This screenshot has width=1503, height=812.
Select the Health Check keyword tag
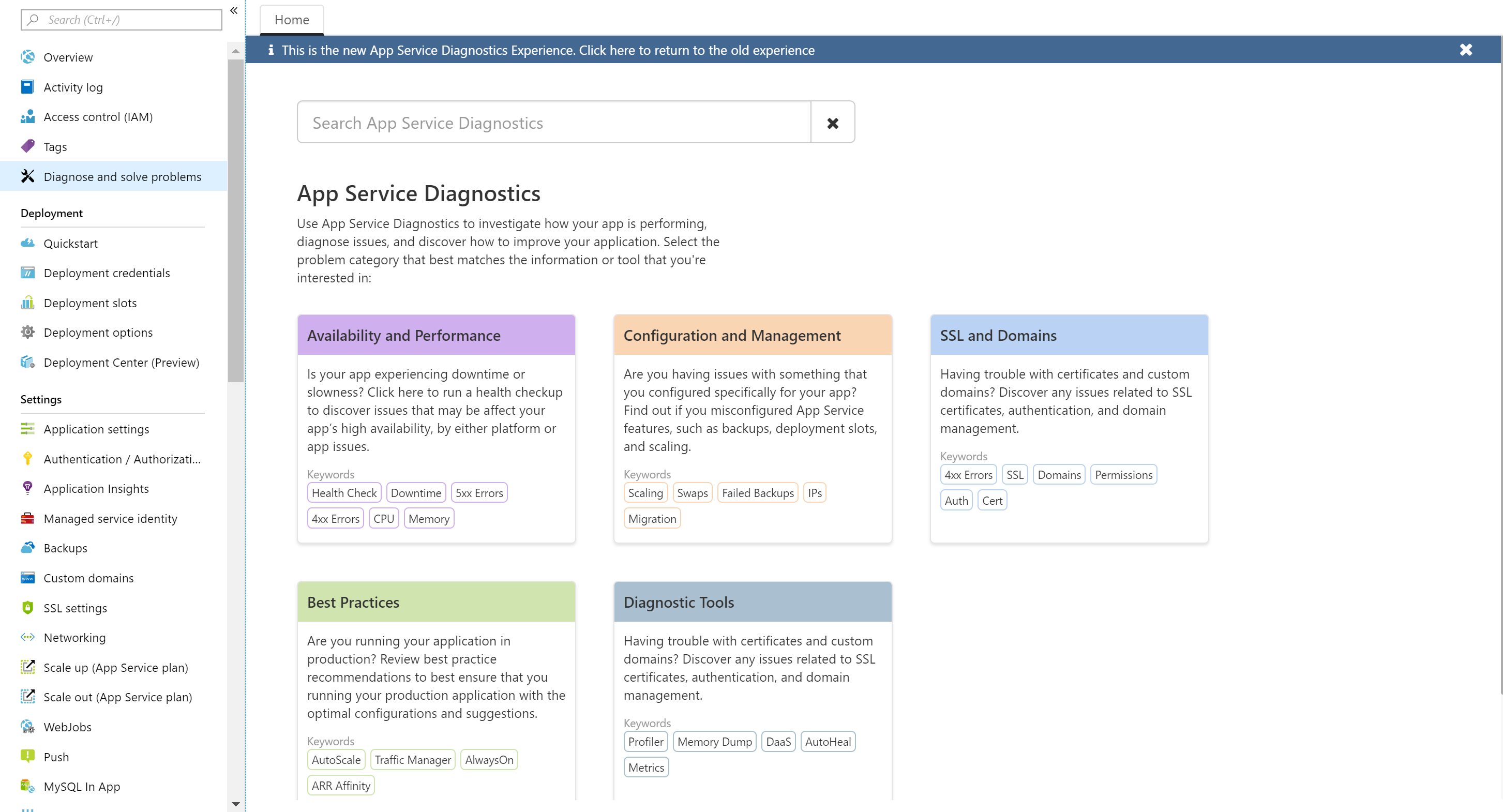[x=343, y=492]
